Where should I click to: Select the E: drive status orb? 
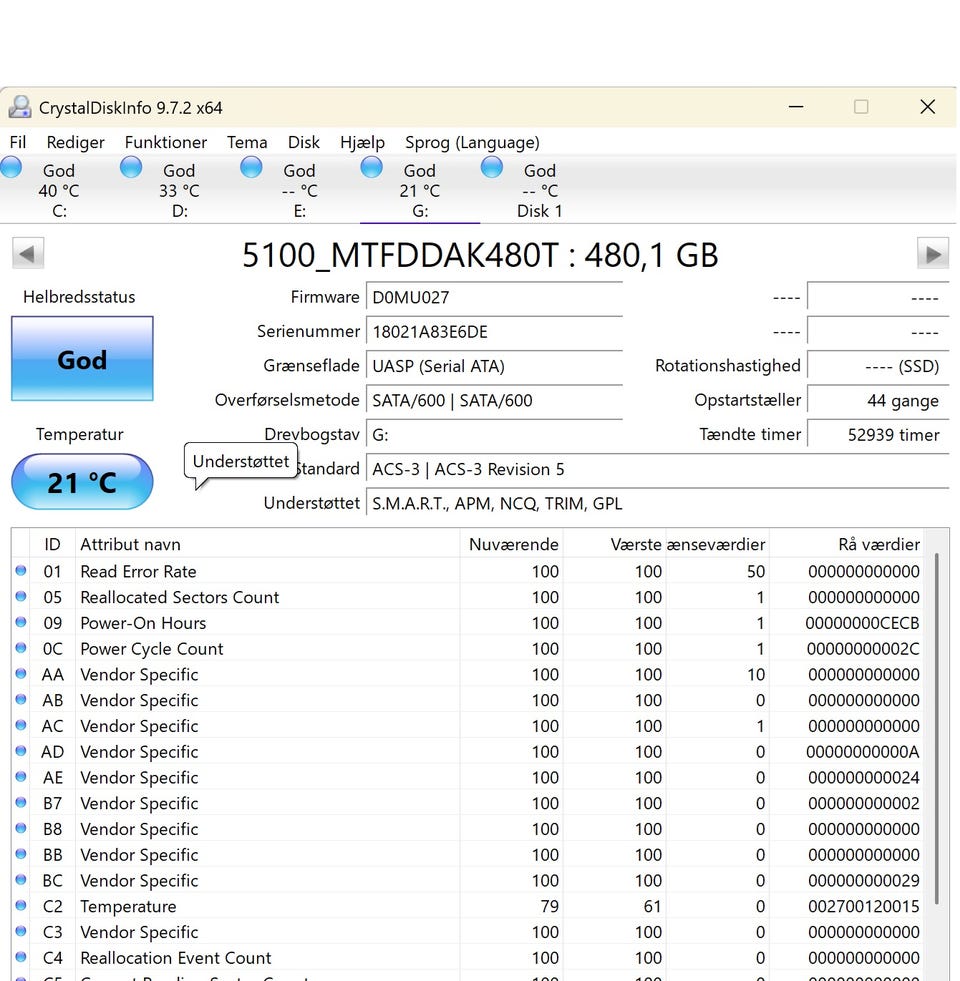pos(251,168)
